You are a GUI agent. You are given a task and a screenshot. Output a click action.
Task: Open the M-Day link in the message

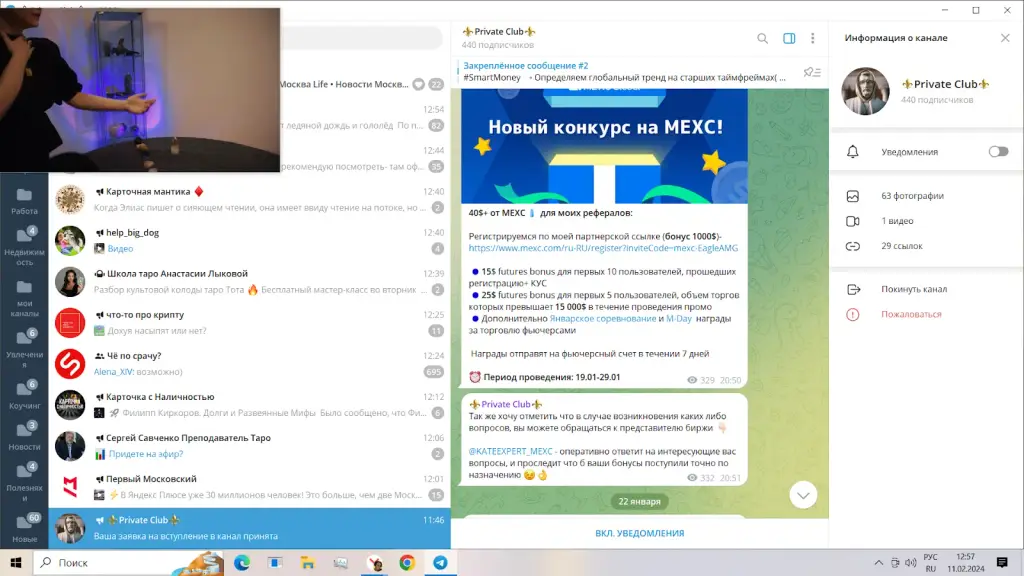pyautogui.click(x=679, y=319)
